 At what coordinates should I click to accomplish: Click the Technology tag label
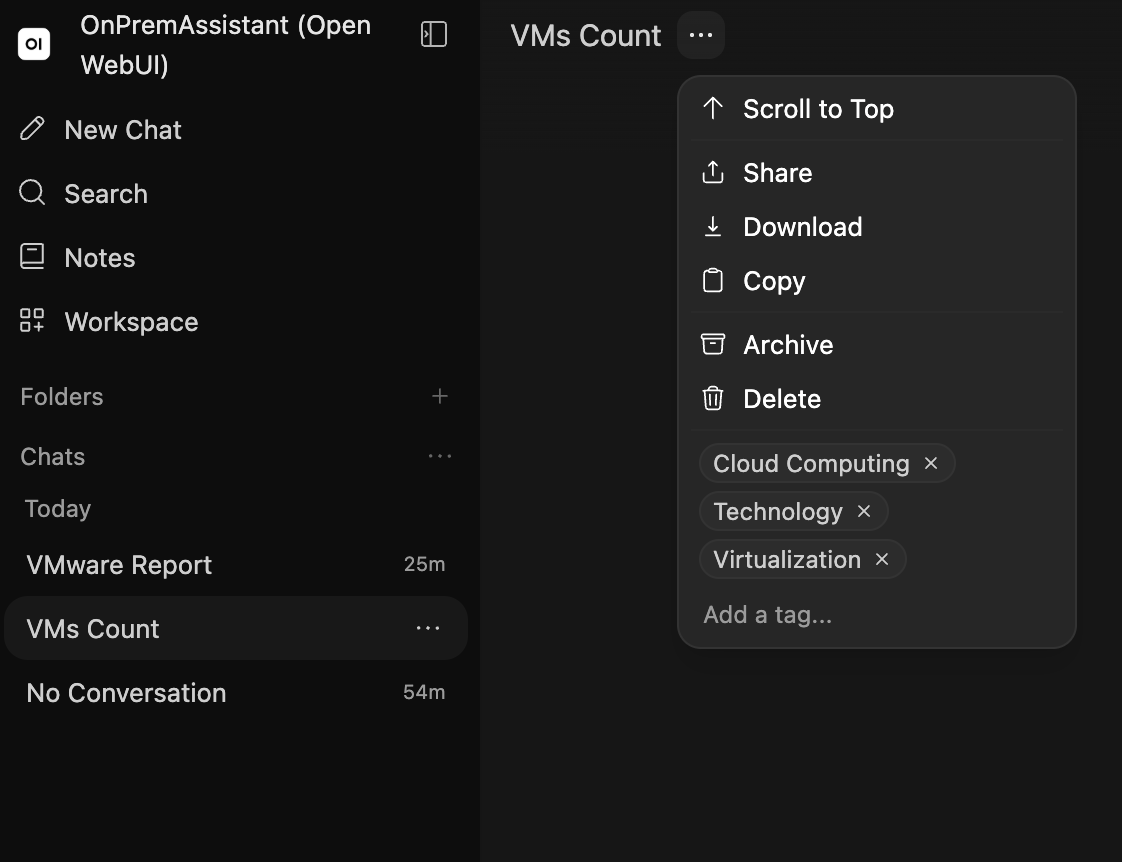pyautogui.click(x=778, y=511)
